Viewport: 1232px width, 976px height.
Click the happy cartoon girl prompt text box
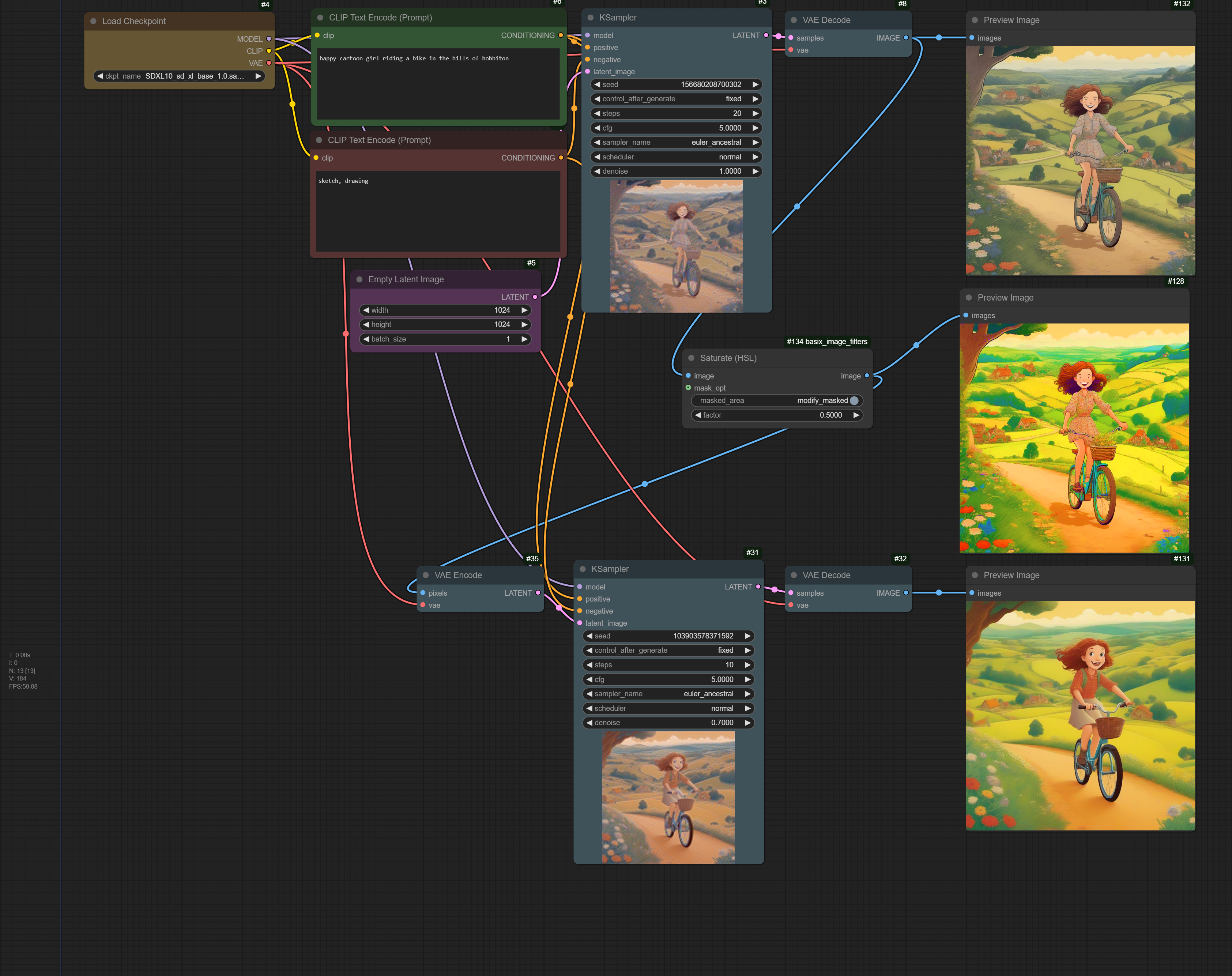point(438,83)
